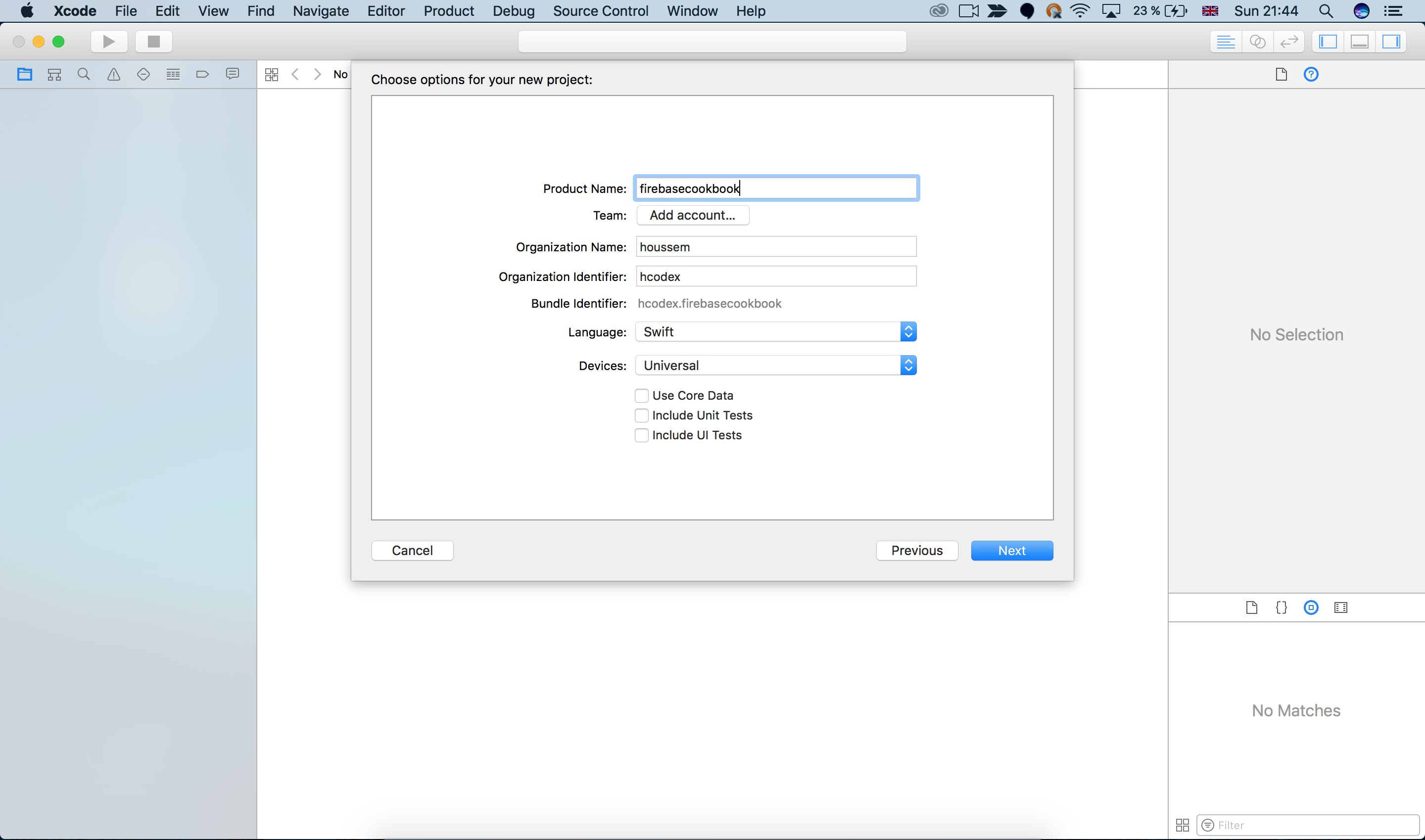
Task: Enable the Use Core Data checkbox
Action: (x=641, y=395)
